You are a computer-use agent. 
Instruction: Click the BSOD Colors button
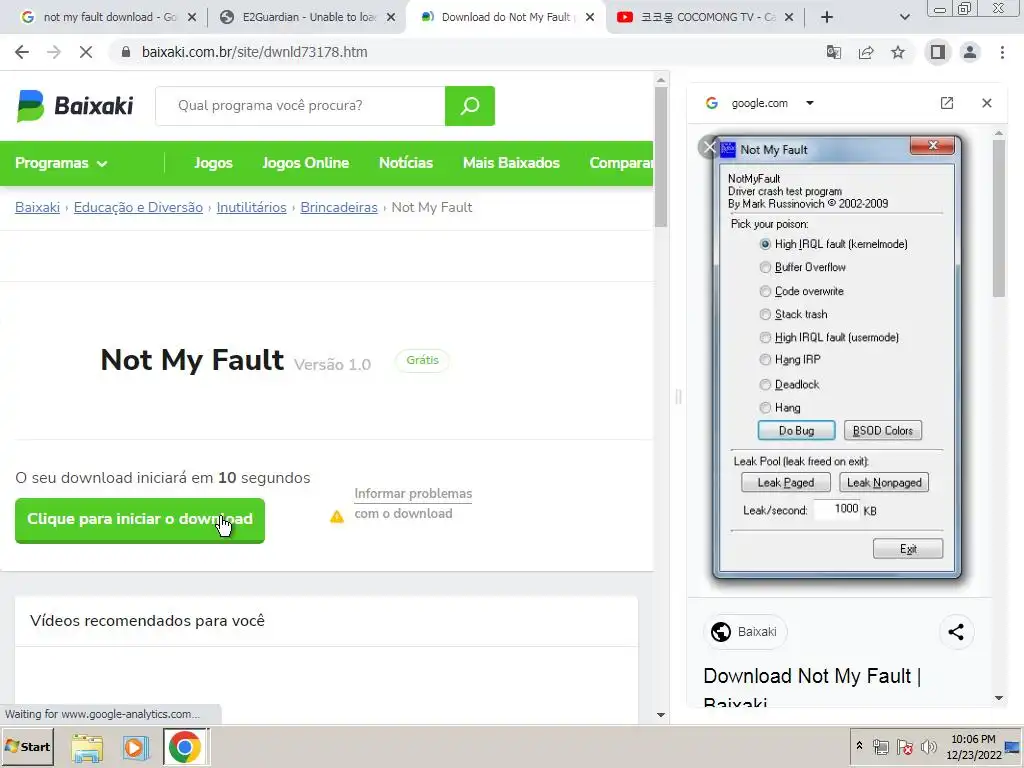882,430
